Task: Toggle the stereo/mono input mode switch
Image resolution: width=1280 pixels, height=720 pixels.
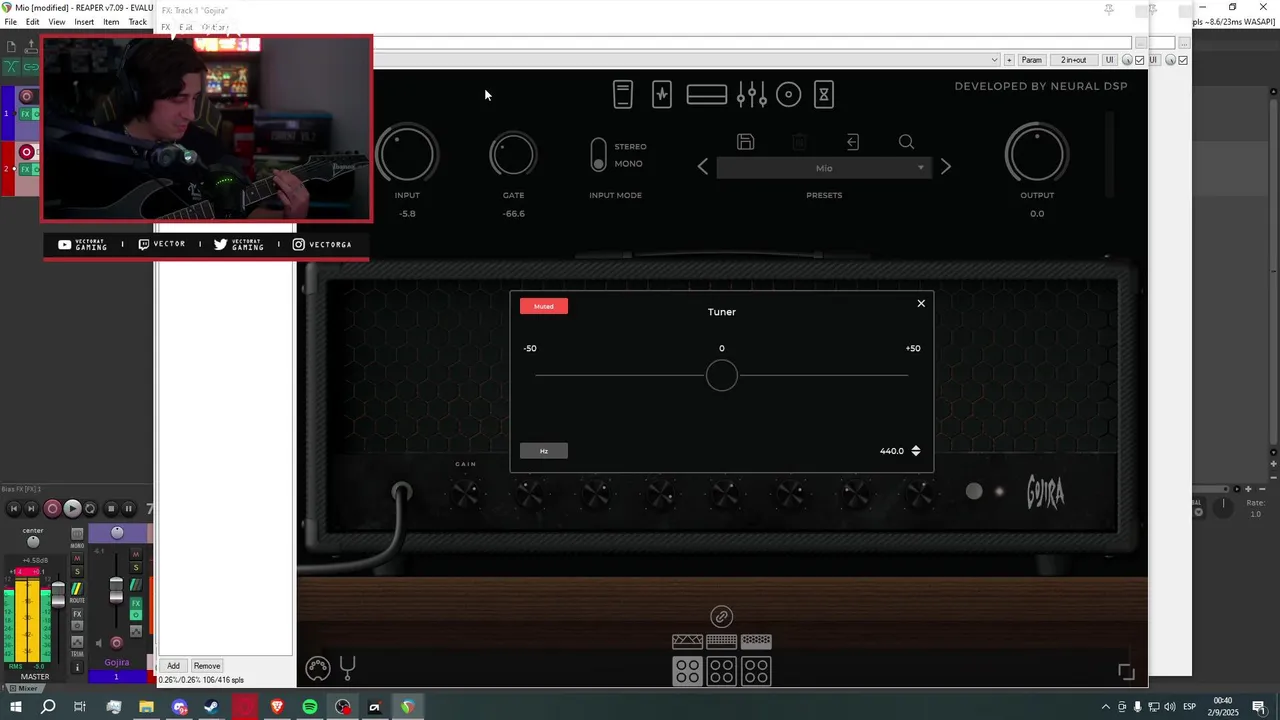Action: pyautogui.click(x=598, y=155)
